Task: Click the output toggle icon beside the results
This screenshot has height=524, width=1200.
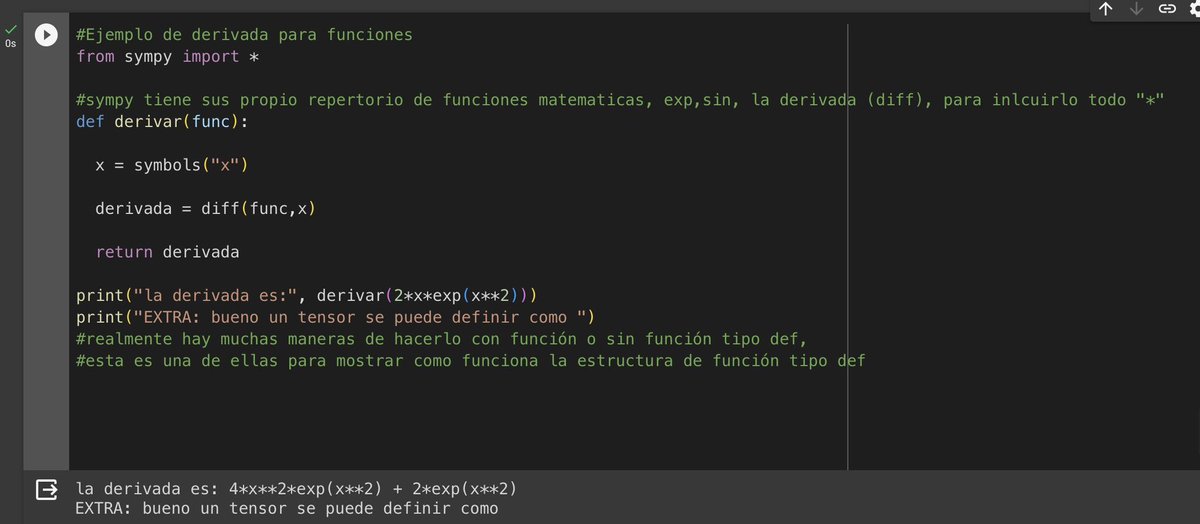Action: 46,489
